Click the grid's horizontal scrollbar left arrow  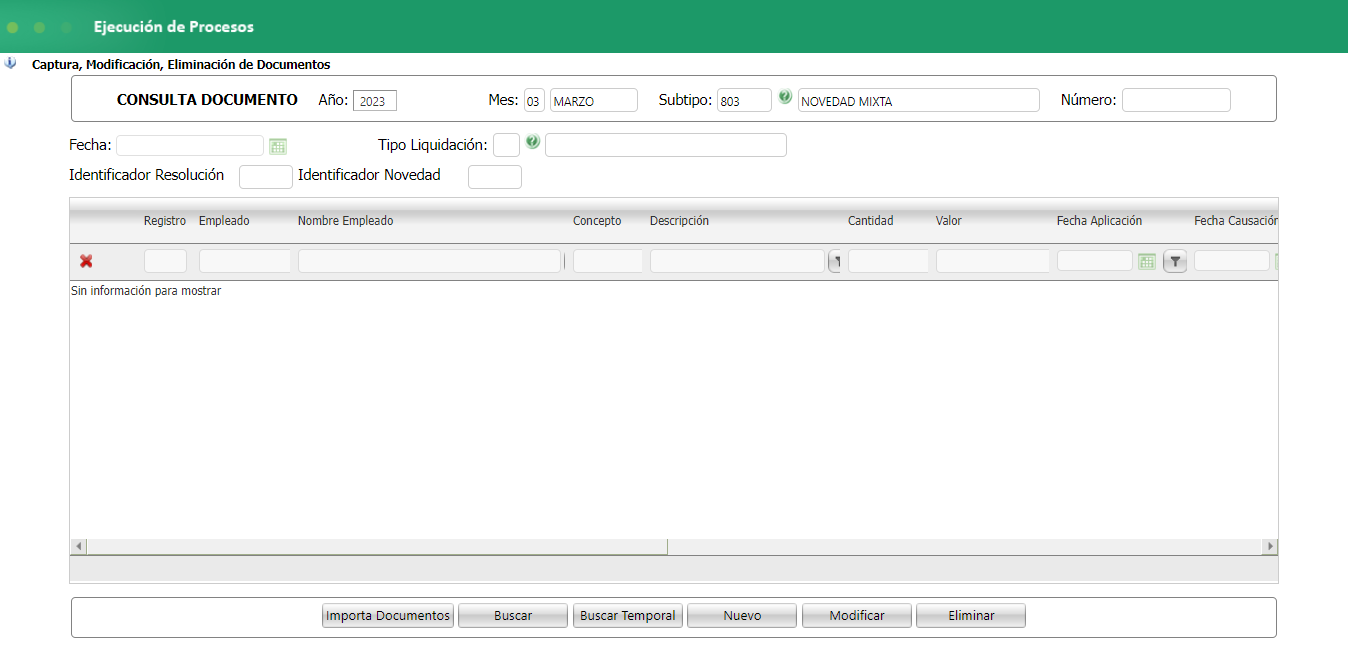pyautogui.click(x=78, y=547)
